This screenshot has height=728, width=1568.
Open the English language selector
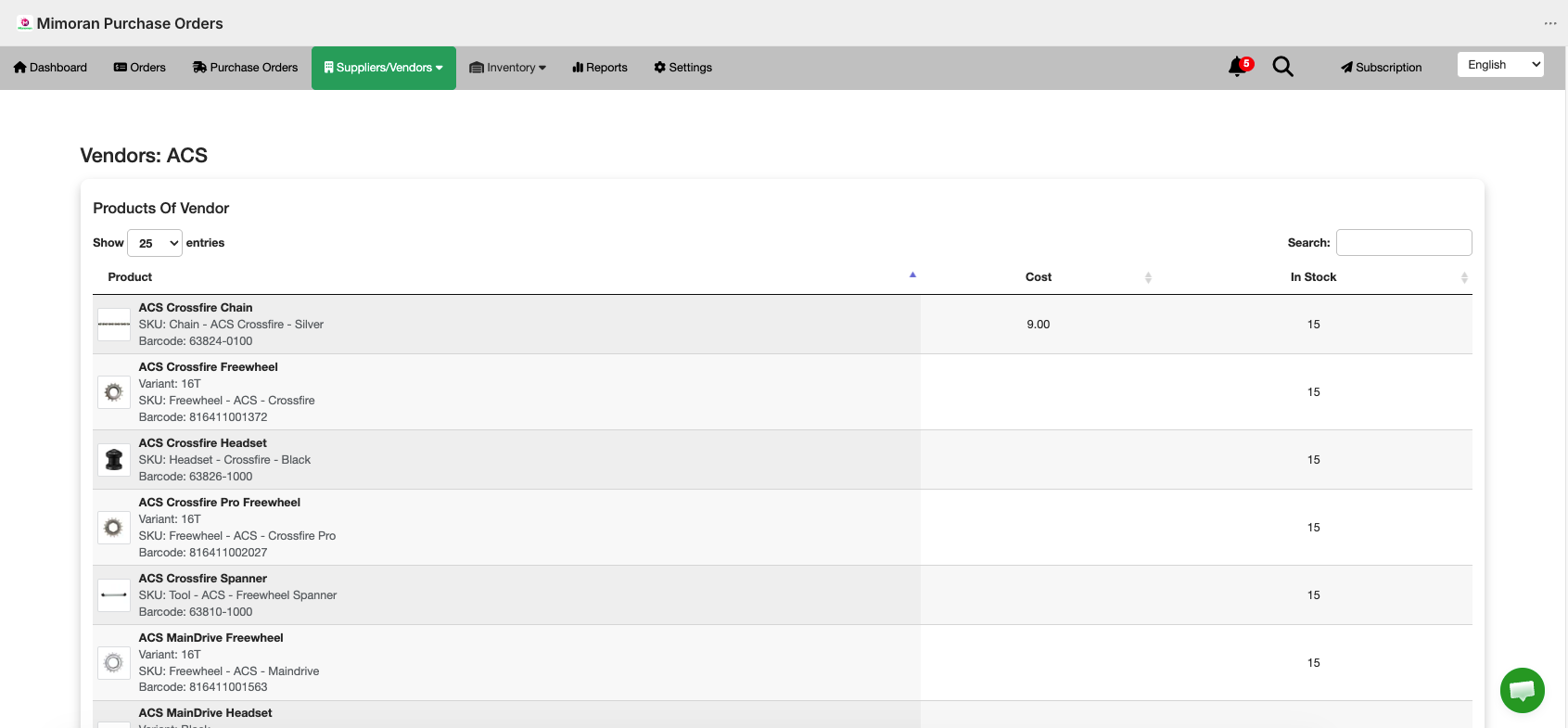1500,65
